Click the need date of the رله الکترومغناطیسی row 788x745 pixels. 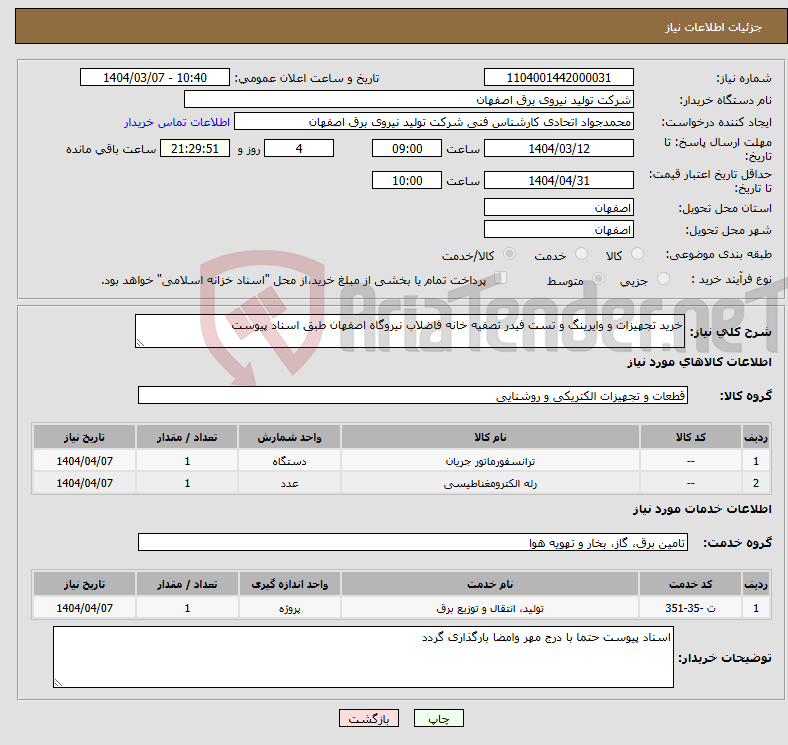84,483
